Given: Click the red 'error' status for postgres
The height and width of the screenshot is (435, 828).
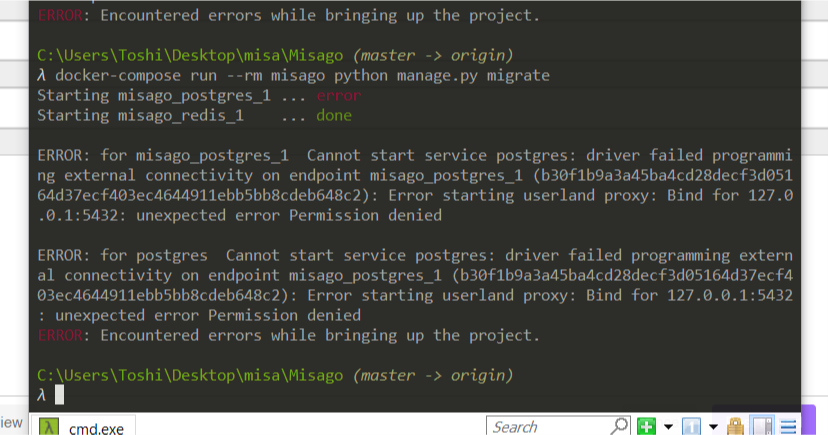Looking at the screenshot, I should coord(337,96).
